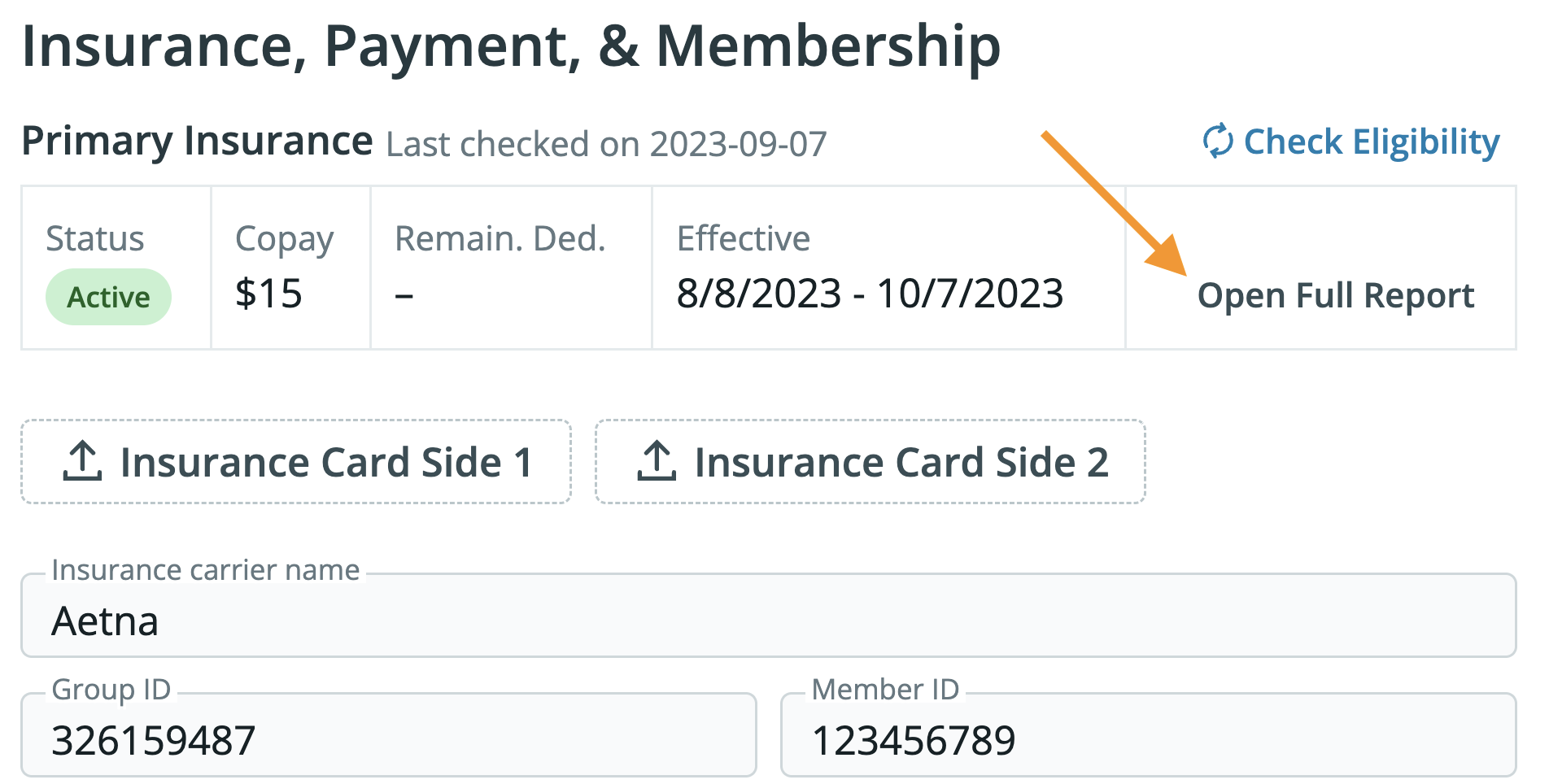Viewport: 1549px width, 784px height.
Task: Focus the Member ID input field
Action: 1148,739
